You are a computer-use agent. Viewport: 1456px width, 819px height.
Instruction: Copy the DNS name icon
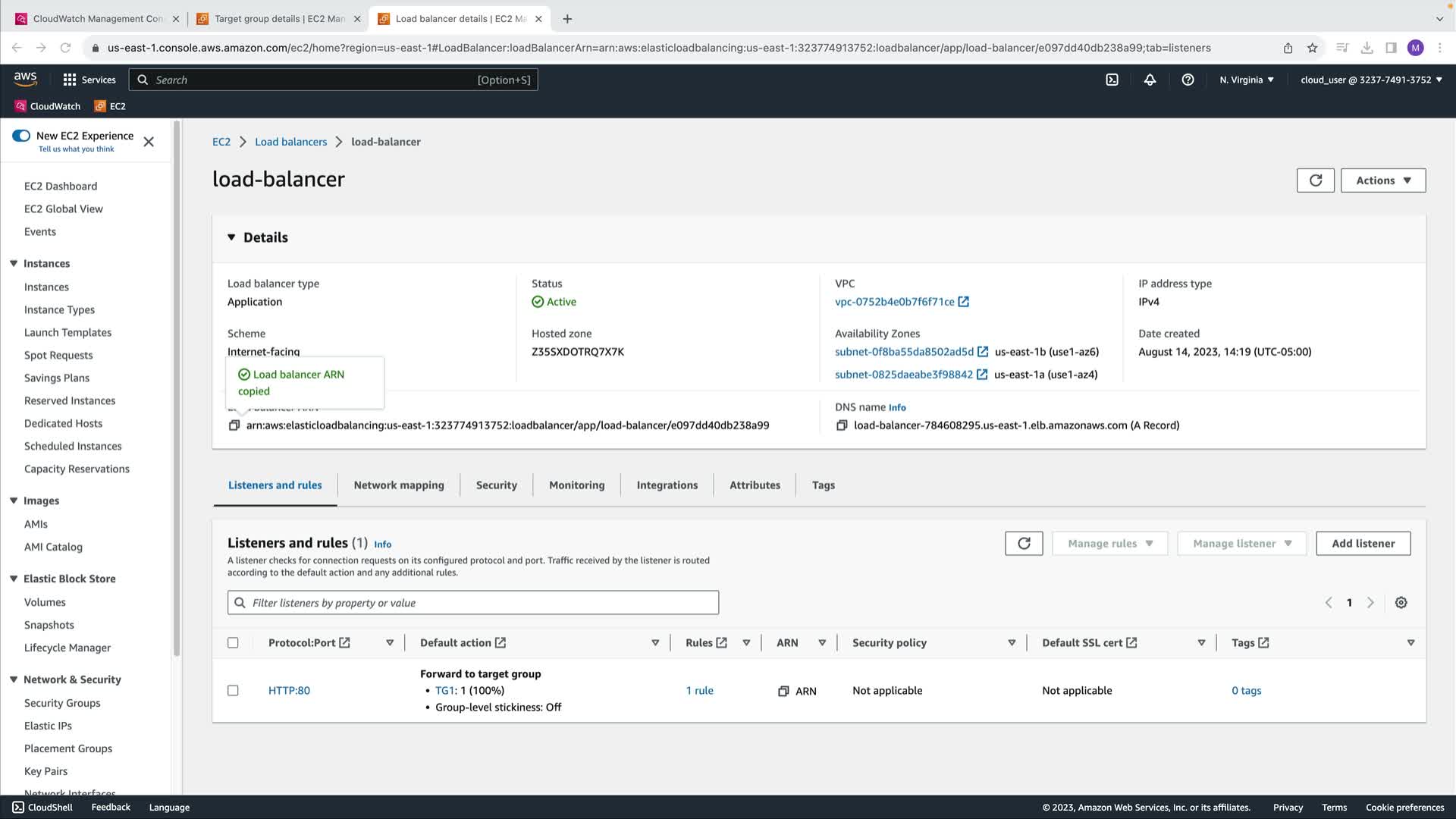point(842,425)
